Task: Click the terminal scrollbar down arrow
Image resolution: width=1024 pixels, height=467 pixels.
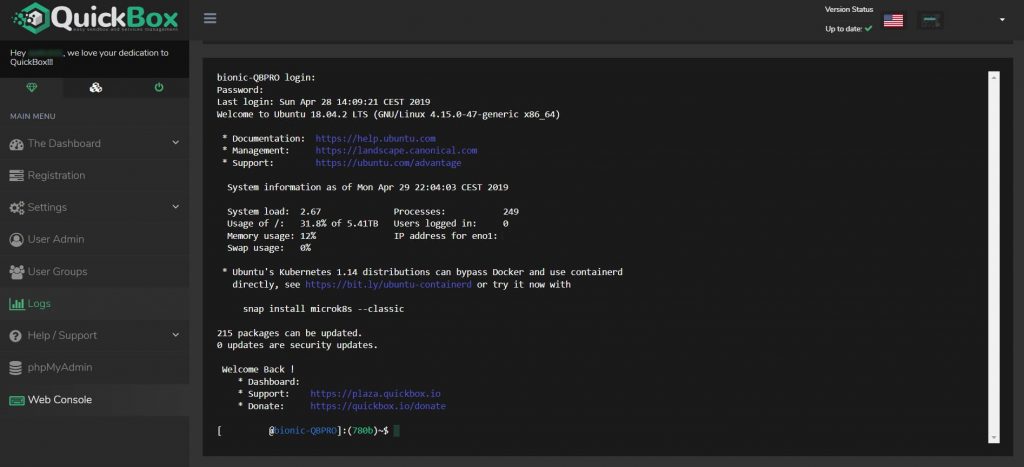Action: coord(994,438)
